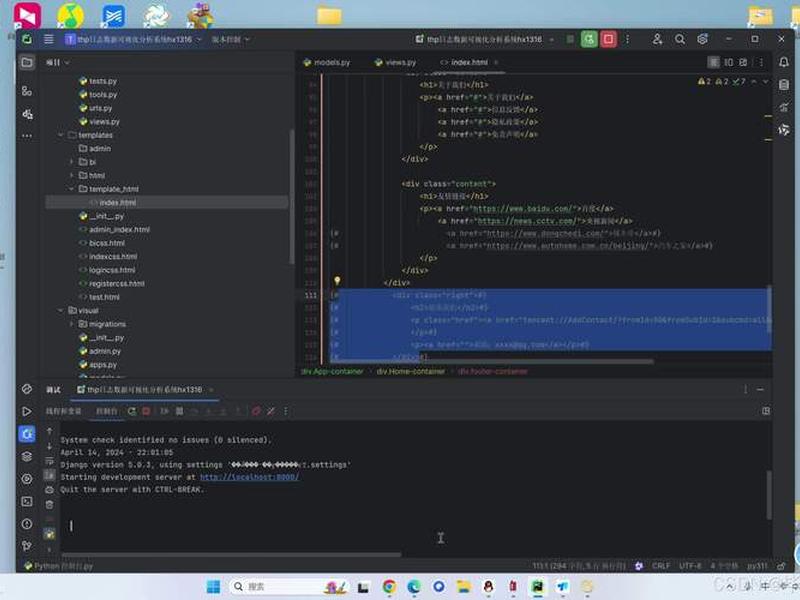800x600 pixels.
Task: Click the console scroll up arrow
Action: coord(49,431)
